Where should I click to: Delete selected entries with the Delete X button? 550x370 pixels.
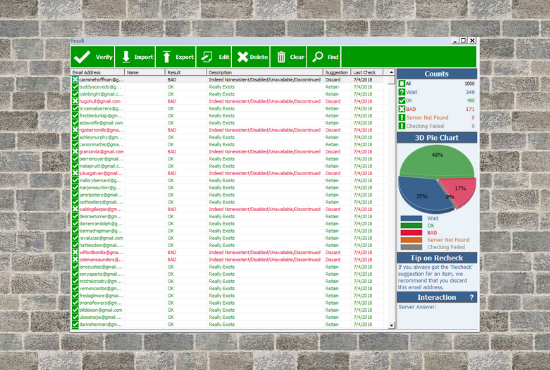tap(251, 57)
